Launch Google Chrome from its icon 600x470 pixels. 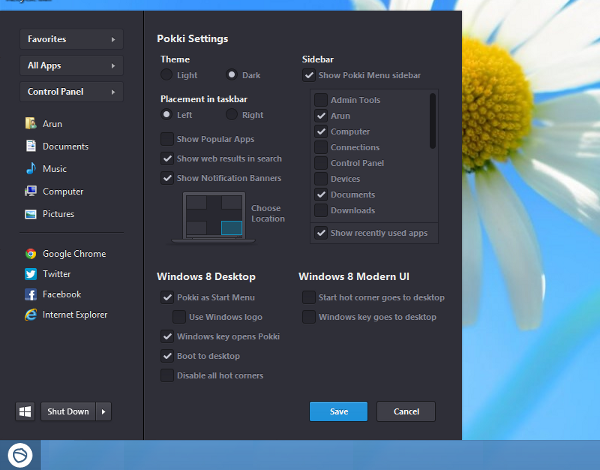pos(31,254)
